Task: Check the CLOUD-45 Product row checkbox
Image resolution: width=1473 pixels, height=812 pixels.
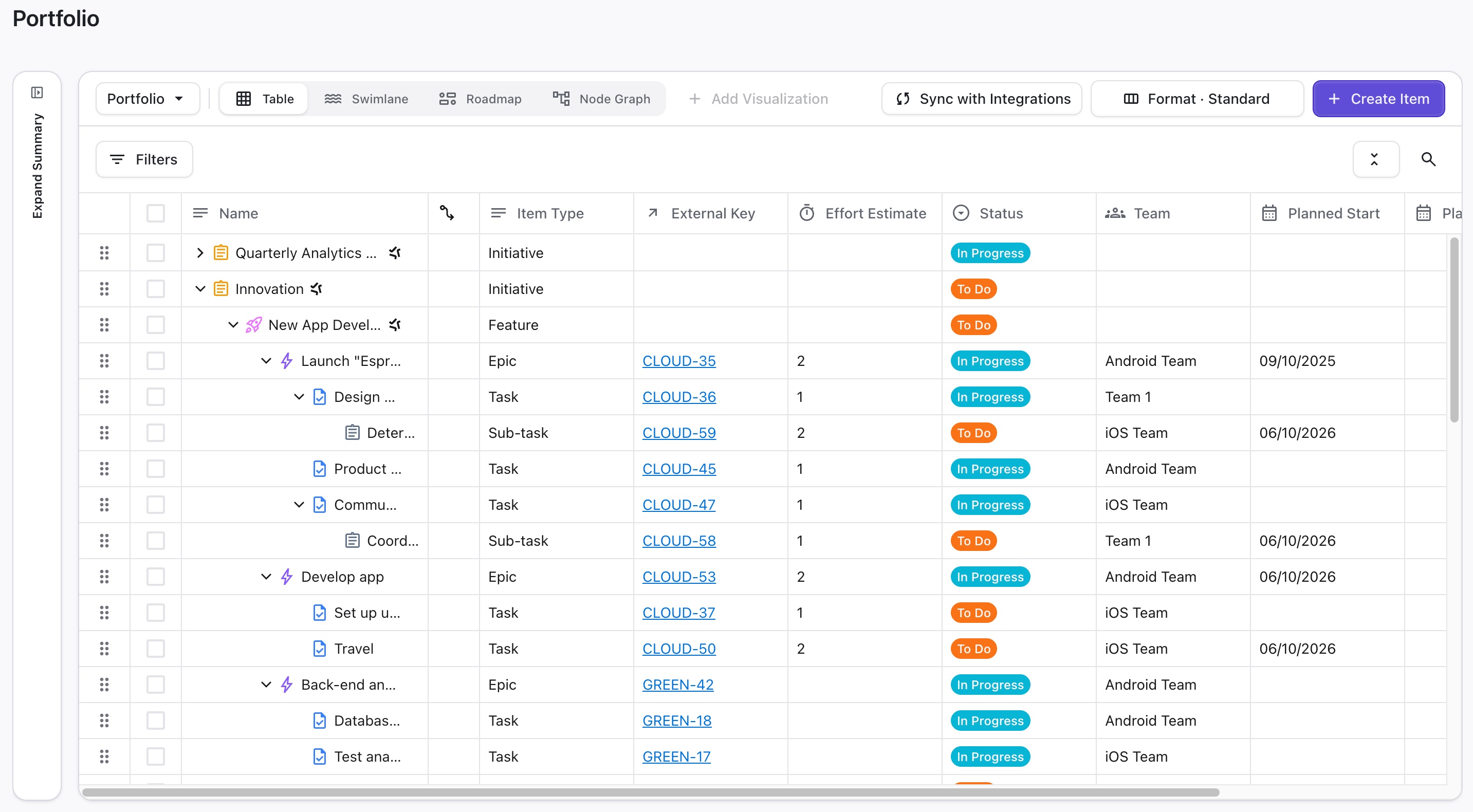Action: click(156, 469)
